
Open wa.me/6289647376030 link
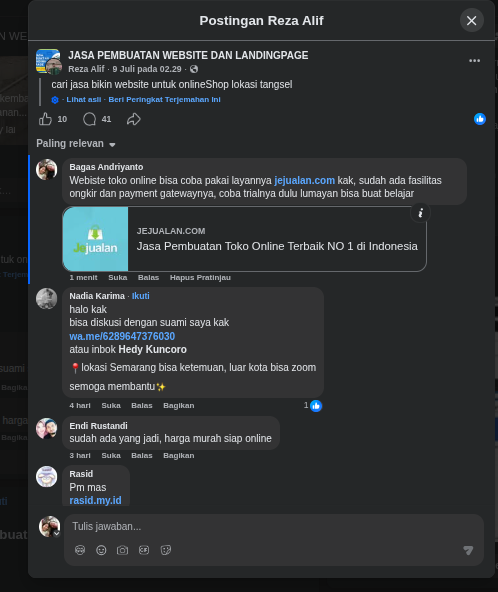[122, 336]
